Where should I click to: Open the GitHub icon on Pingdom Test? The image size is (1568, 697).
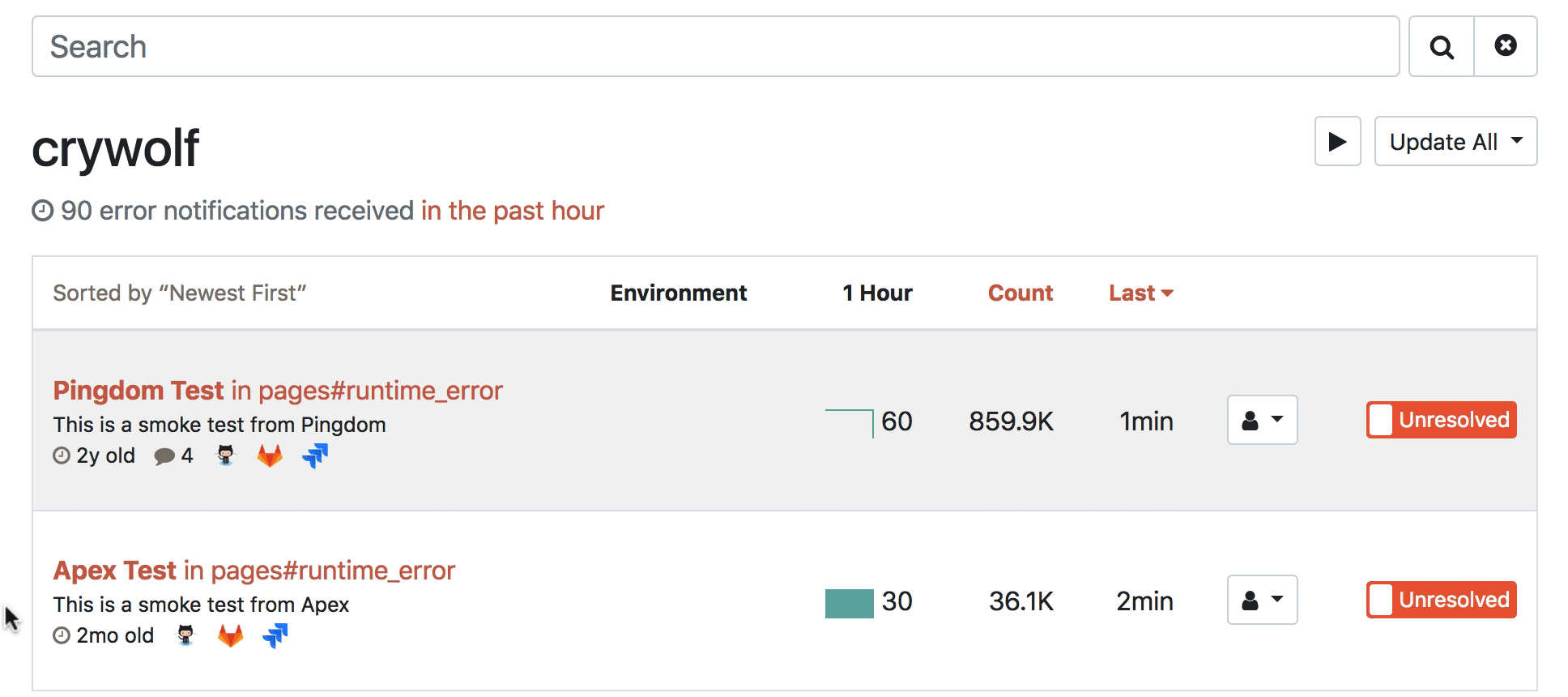click(225, 455)
